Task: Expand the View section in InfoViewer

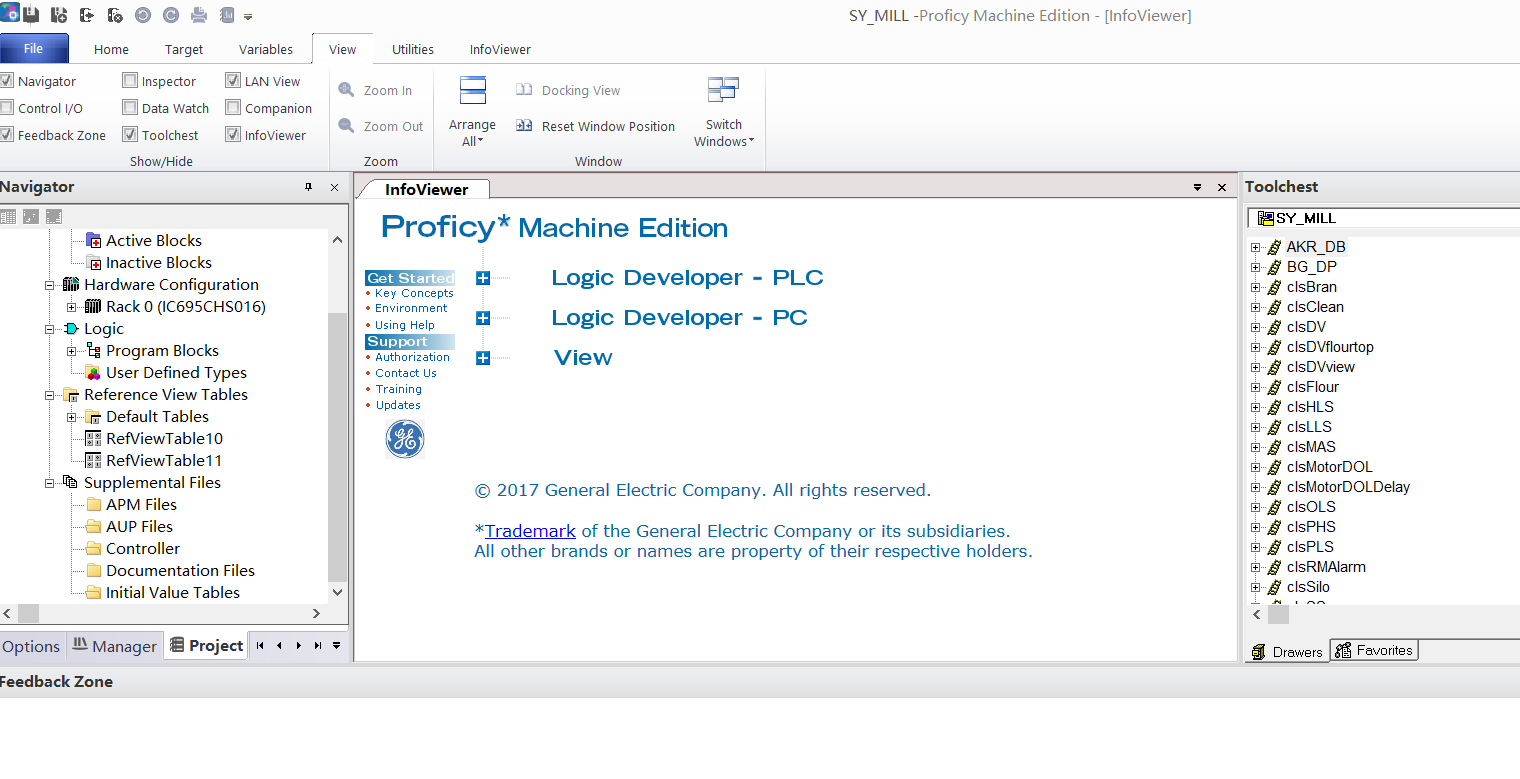Action: (483, 358)
